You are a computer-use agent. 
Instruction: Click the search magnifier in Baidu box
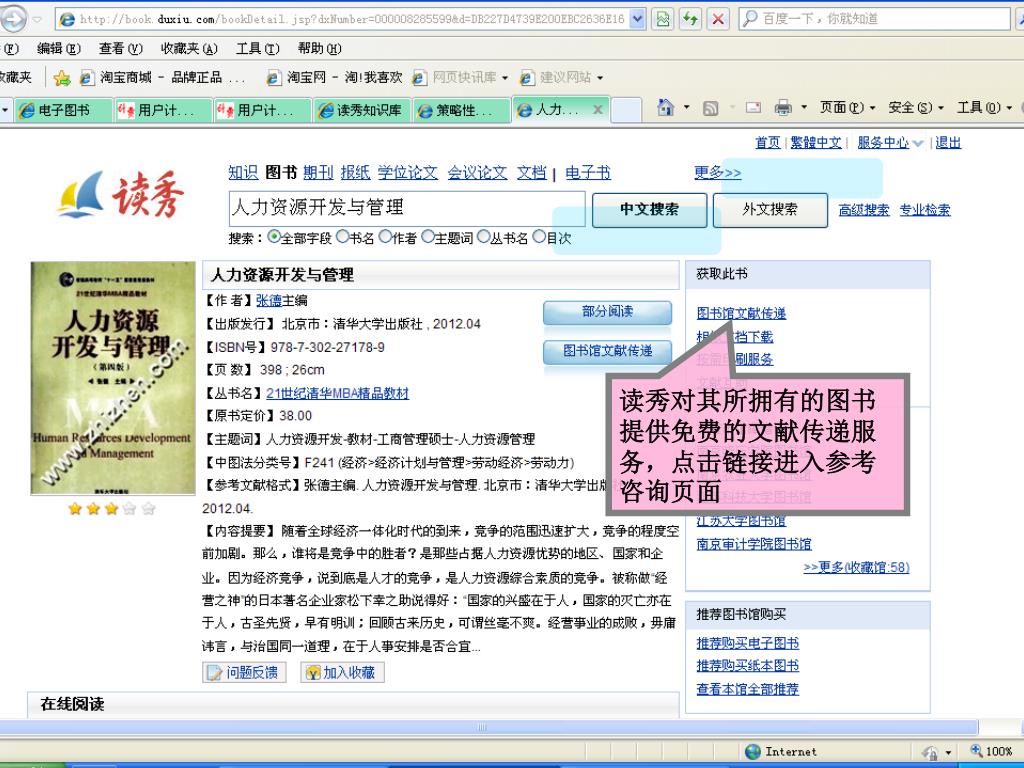pos(751,18)
